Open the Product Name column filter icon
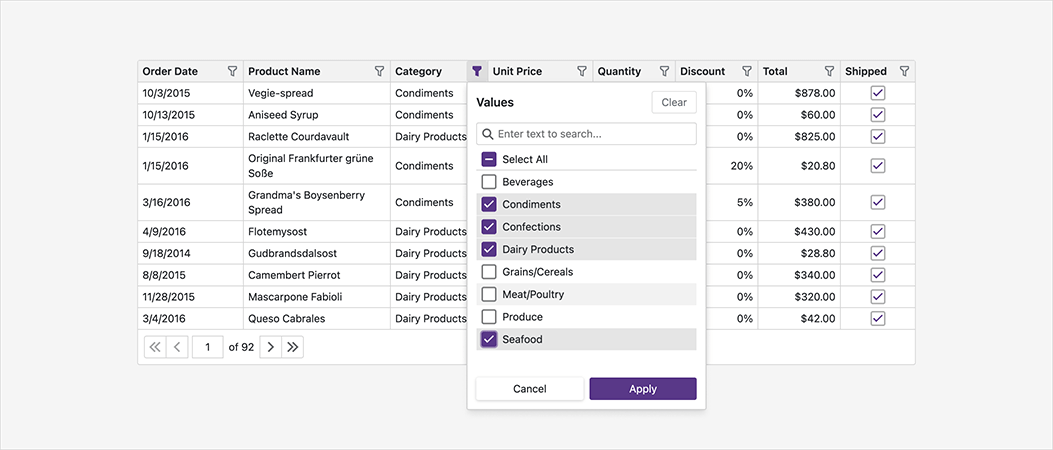This screenshot has height=450, width=1053. click(379, 72)
